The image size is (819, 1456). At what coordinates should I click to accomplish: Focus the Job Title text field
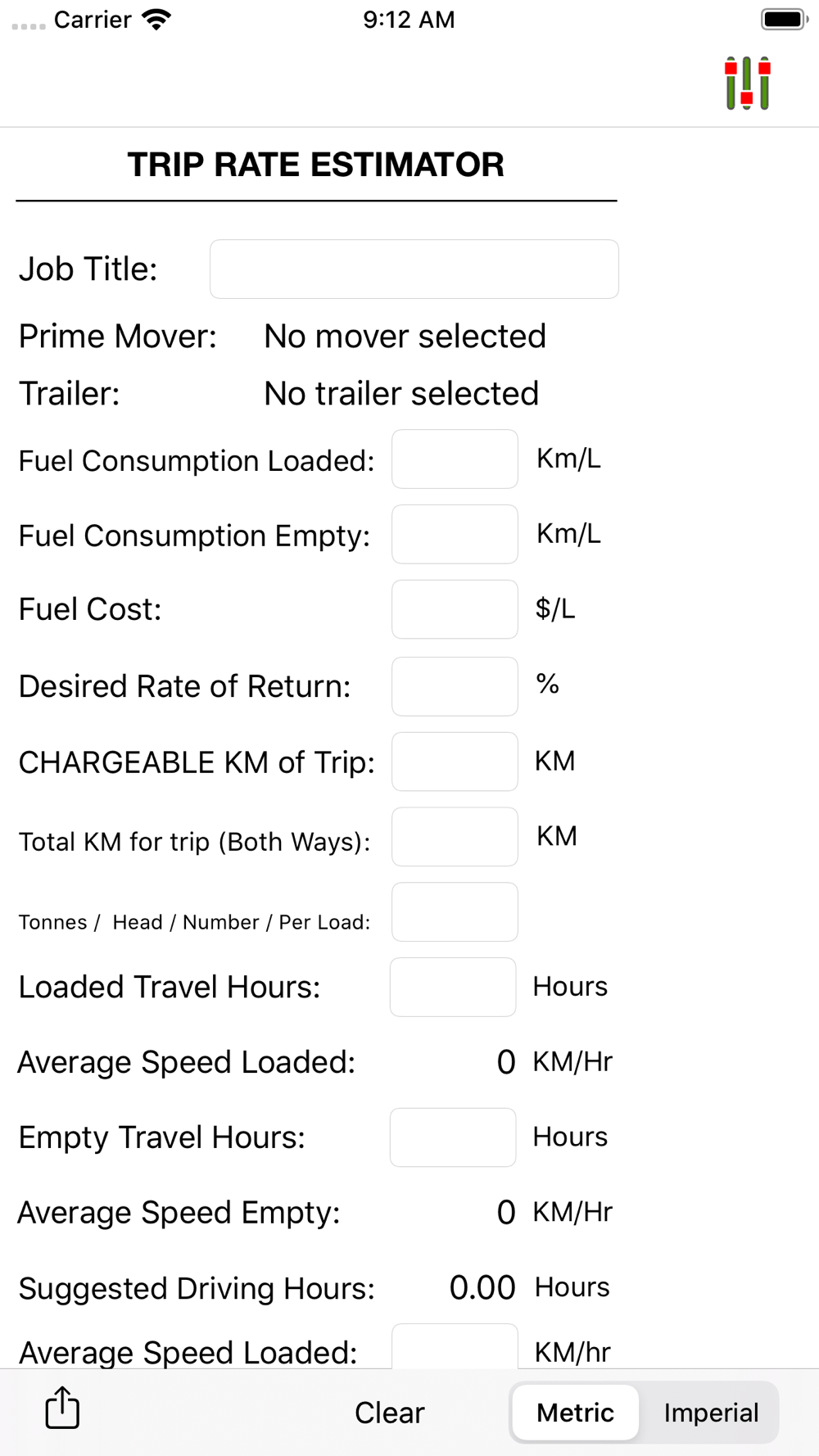coord(414,269)
